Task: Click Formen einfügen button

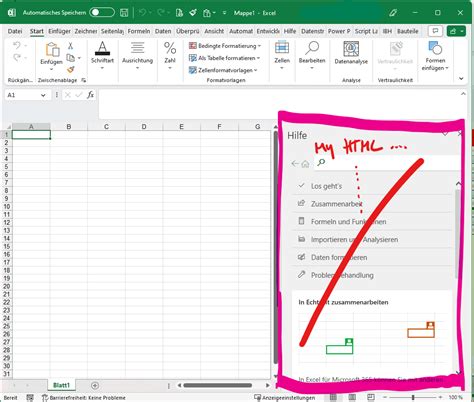Action: (x=435, y=56)
